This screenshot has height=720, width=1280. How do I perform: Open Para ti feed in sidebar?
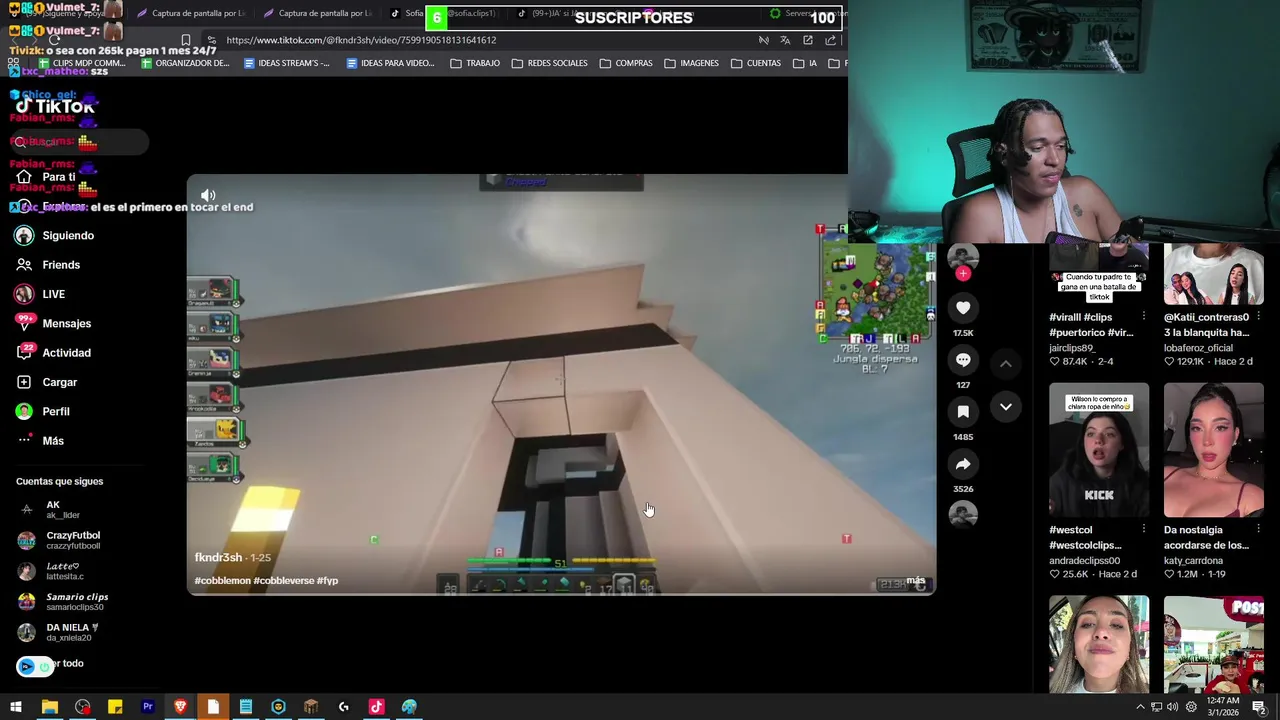point(58,177)
